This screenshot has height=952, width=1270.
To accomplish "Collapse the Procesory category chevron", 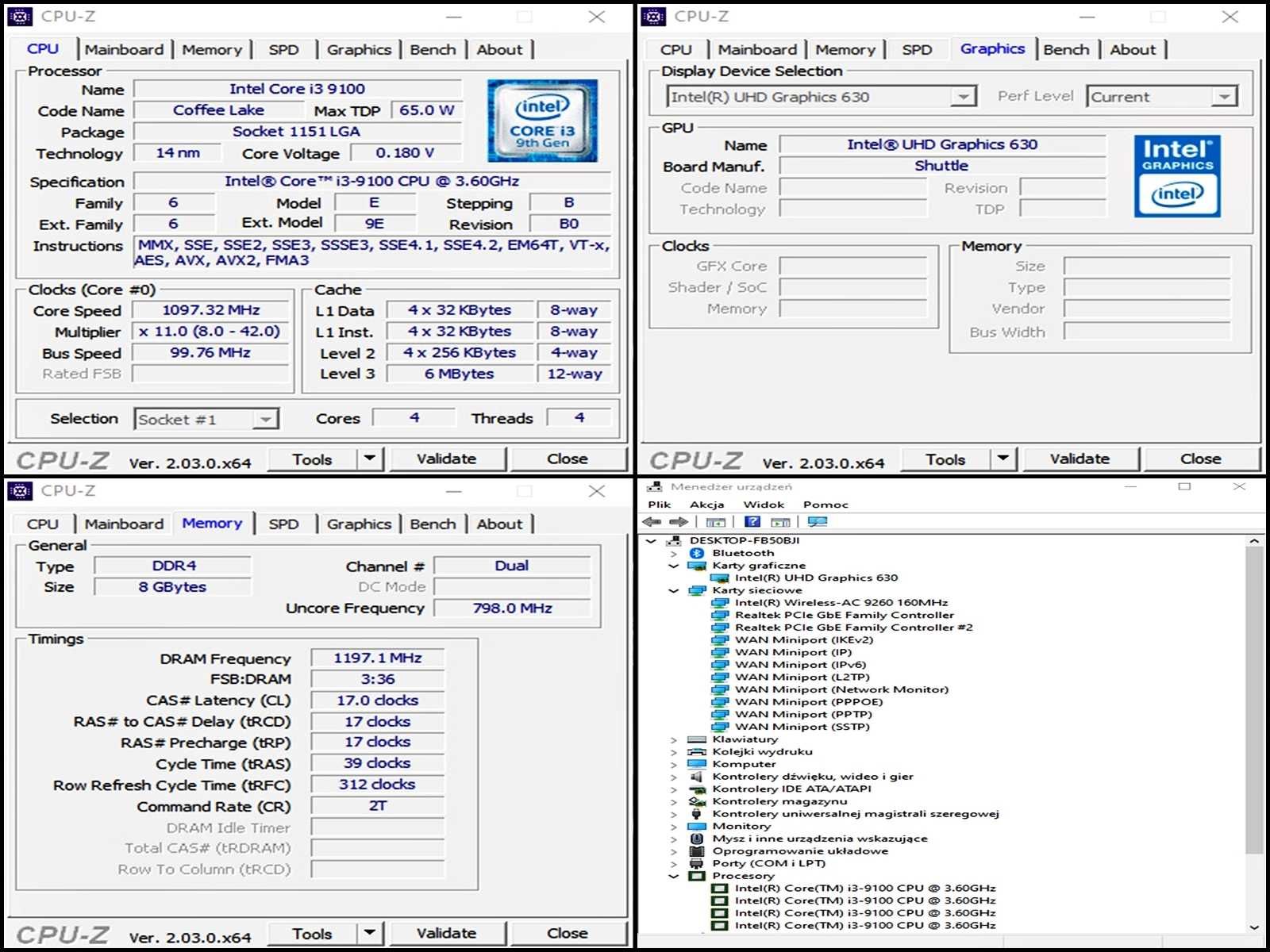I will (674, 876).
